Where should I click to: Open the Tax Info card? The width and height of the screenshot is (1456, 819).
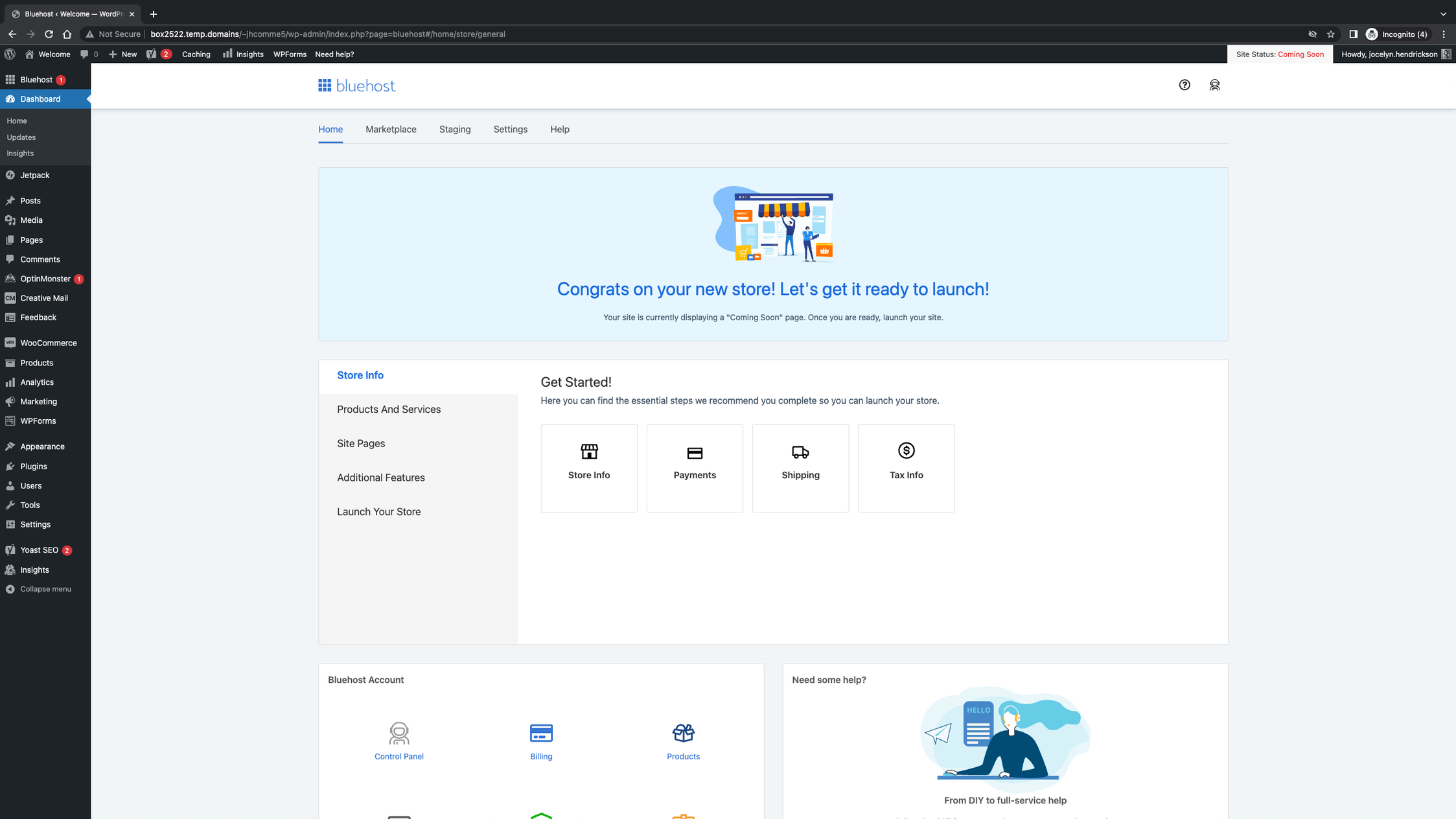(907, 468)
